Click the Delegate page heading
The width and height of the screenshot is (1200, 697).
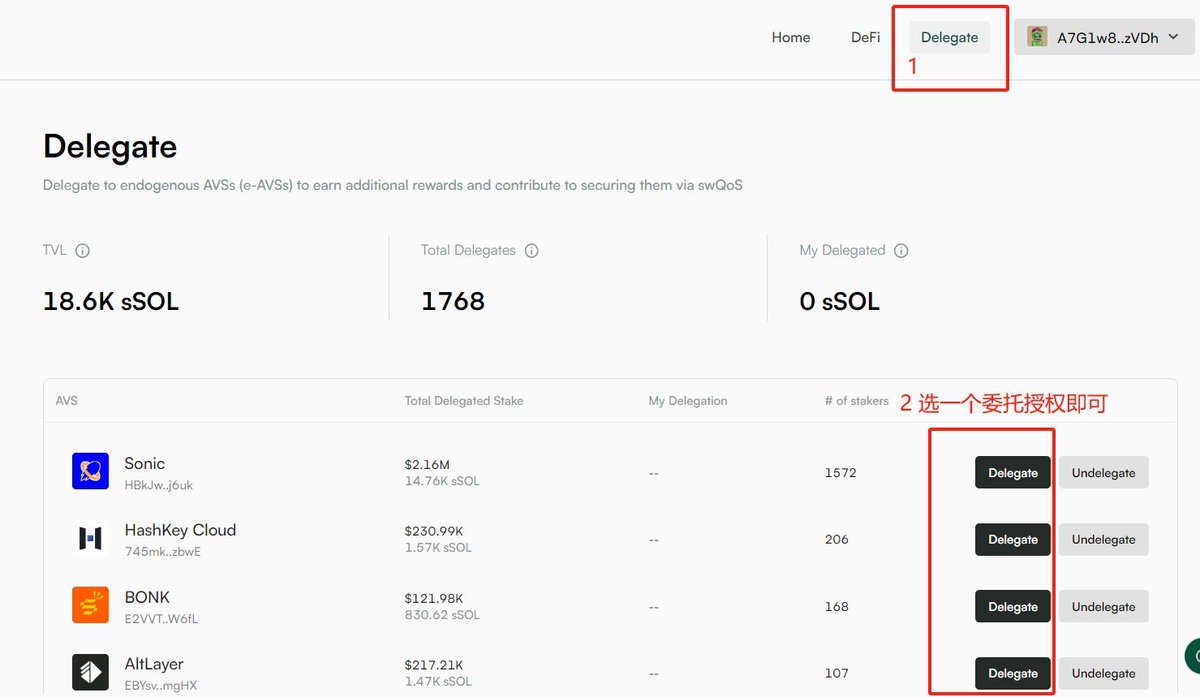click(x=110, y=147)
